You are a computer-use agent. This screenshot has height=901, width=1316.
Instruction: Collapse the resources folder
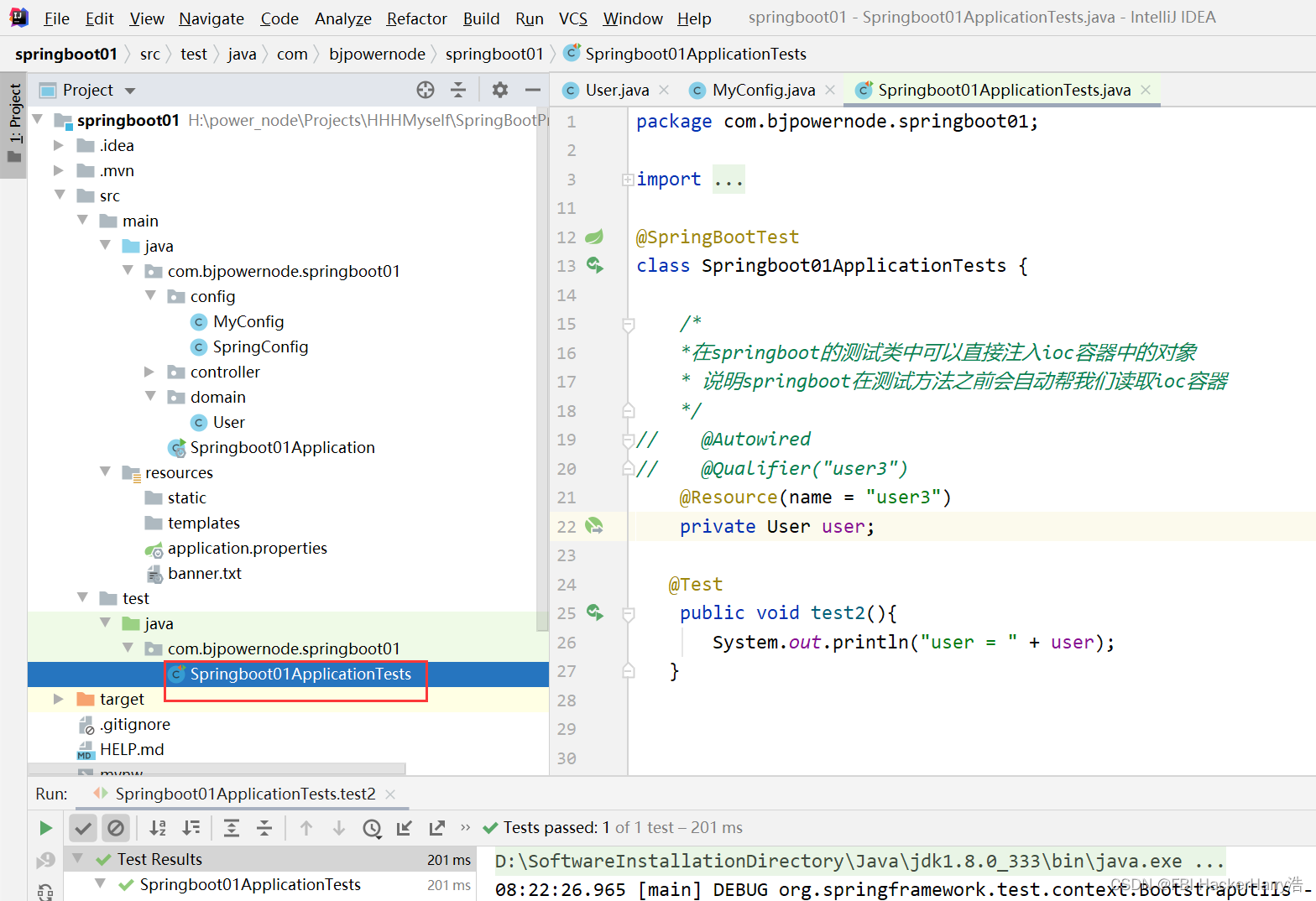tap(105, 471)
